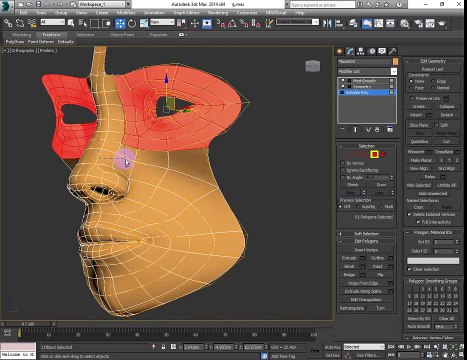This screenshot has height=360, width=467.
Task: Click the Select Object tool
Action: (71, 23)
